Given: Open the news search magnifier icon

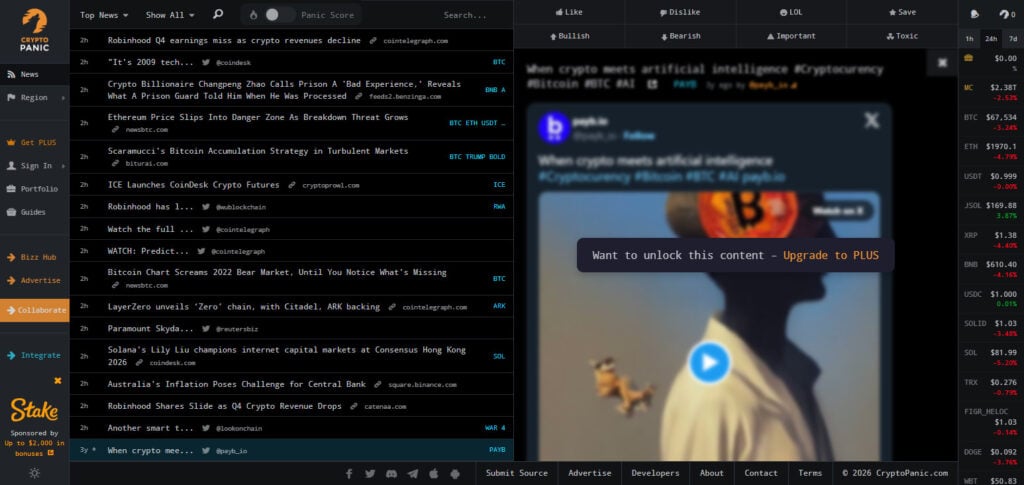Looking at the screenshot, I should click(x=218, y=14).
